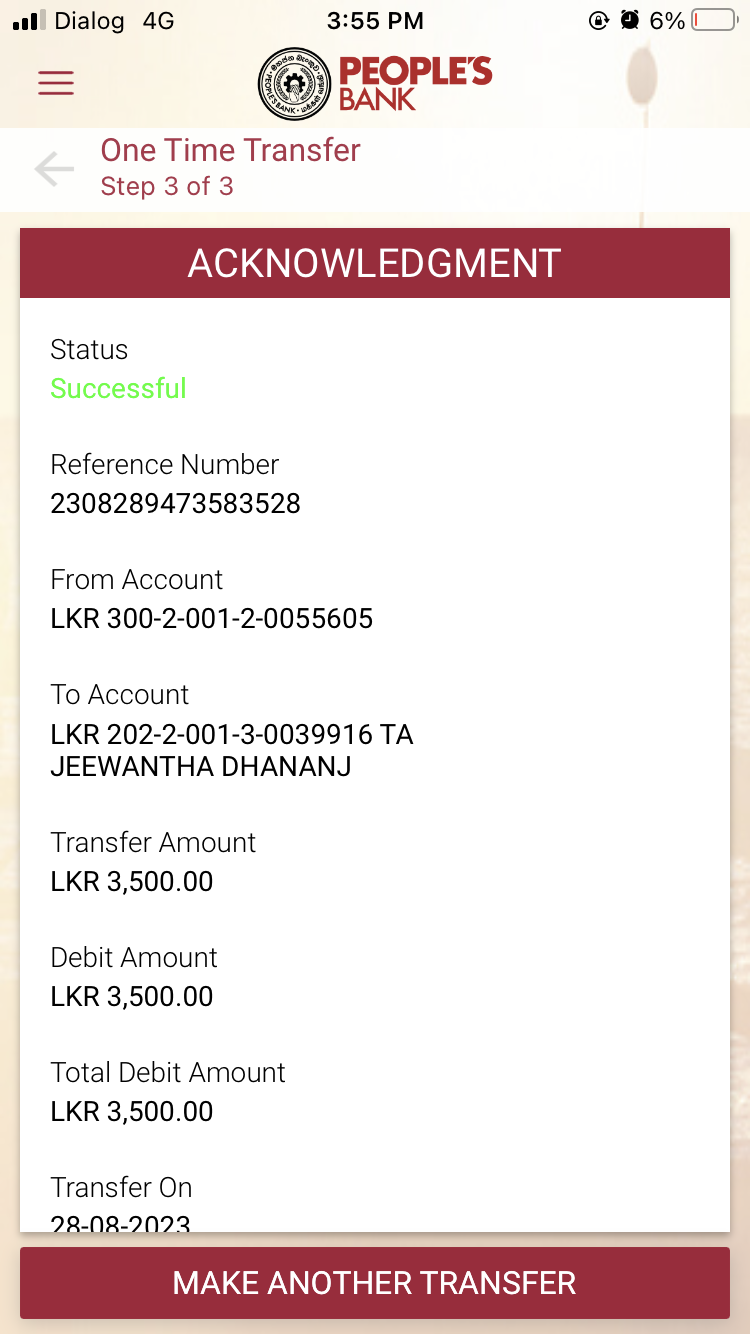Tap the People's Bank logo

tap(375, 84)
